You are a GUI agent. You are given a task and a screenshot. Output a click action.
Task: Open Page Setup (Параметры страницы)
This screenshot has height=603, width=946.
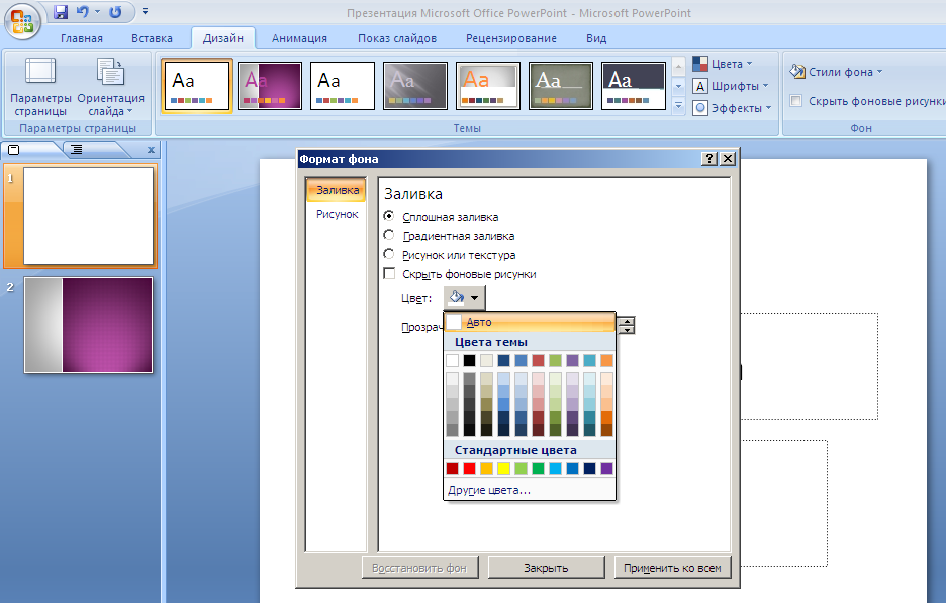click(x=40, y=86)
